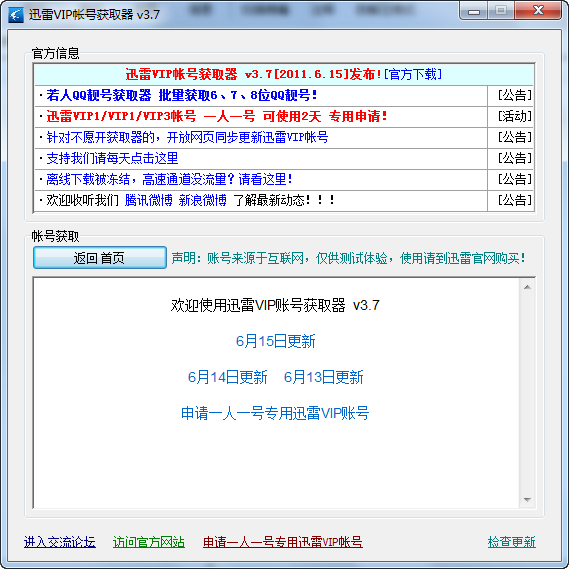
Task: Click the 了解最新动态 text
Action: [x=283, y=200]
